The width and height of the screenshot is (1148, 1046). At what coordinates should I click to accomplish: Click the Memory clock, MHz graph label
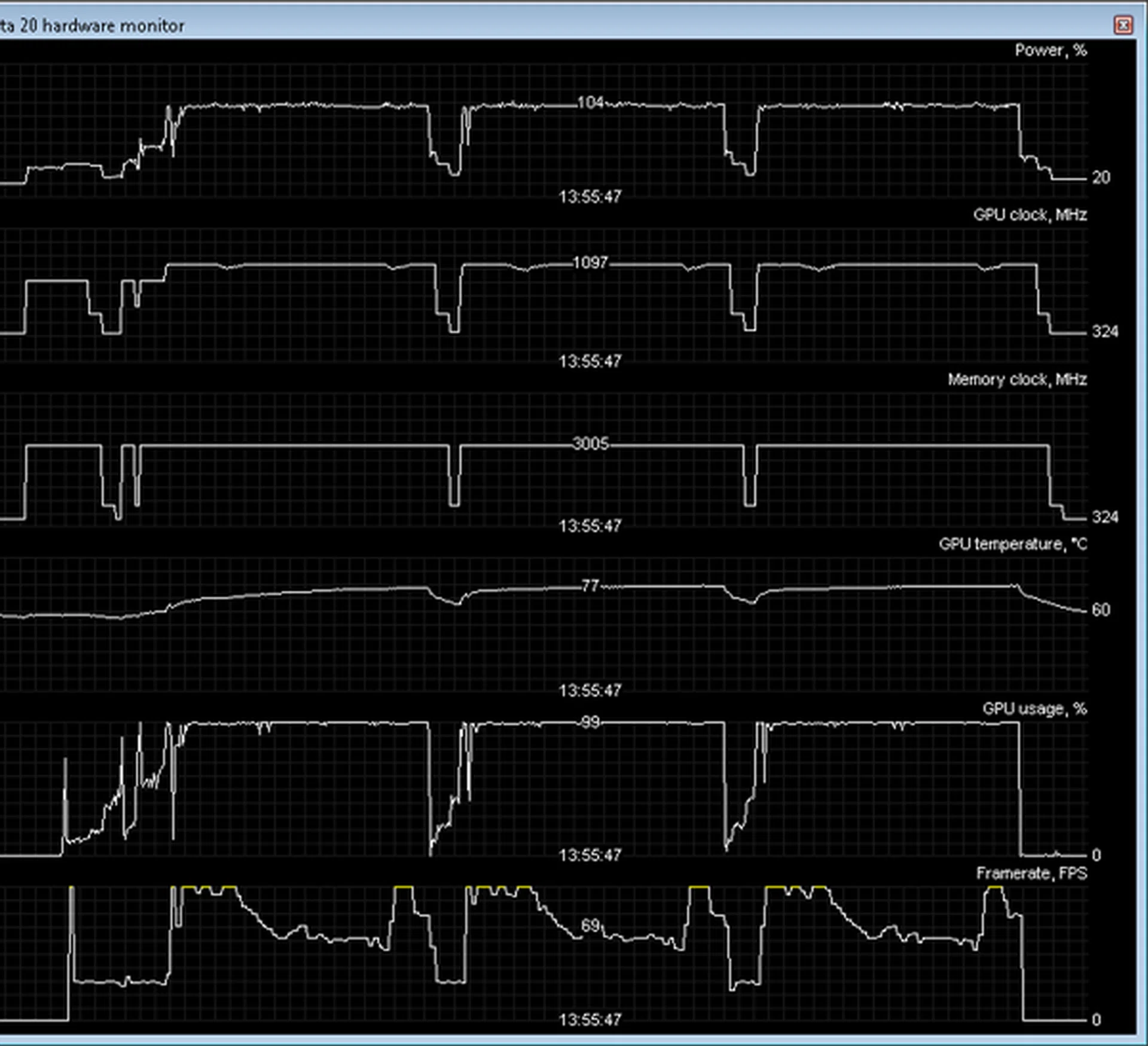1017,380
